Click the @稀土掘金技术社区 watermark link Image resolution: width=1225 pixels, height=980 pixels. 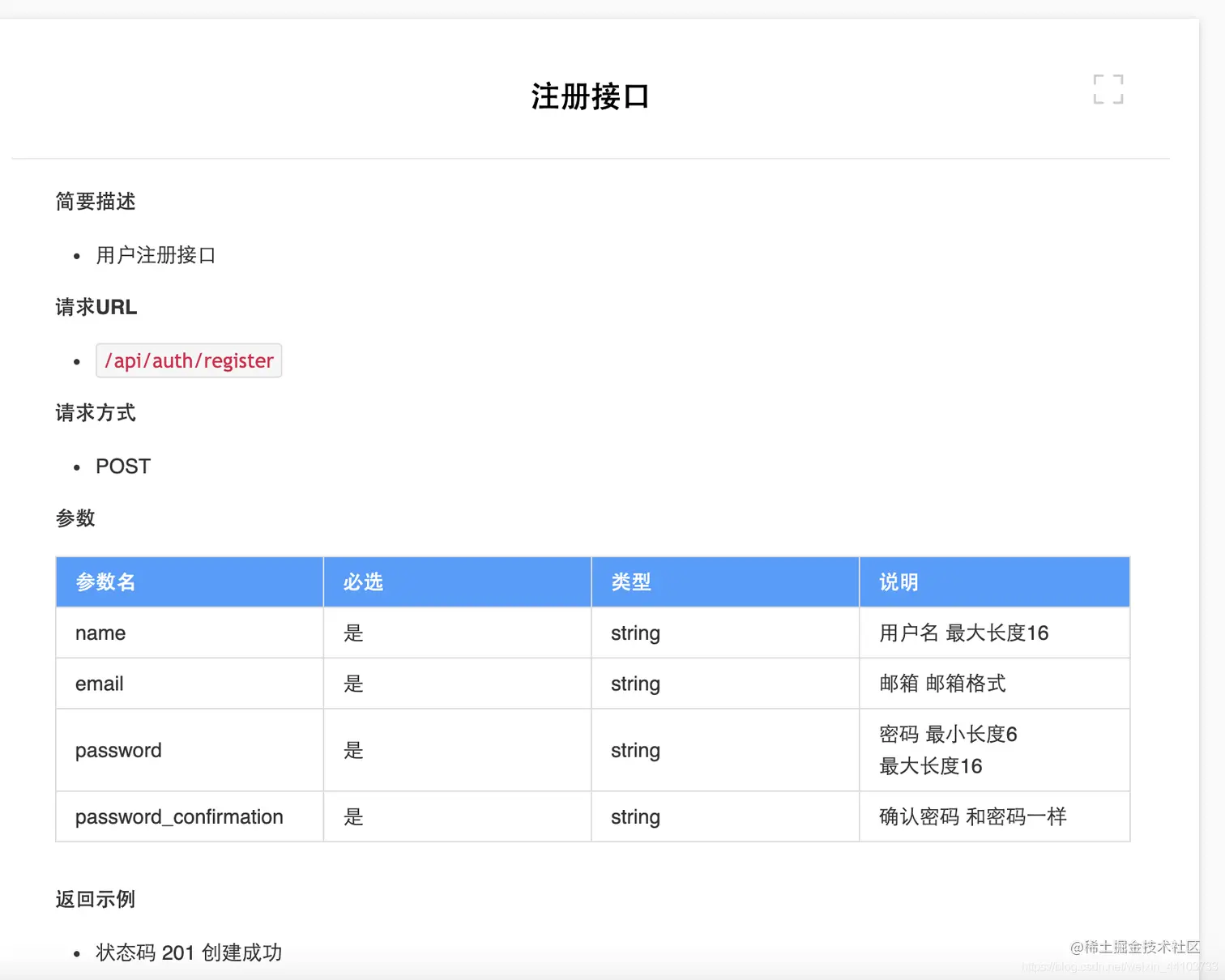coord(1133,947)
